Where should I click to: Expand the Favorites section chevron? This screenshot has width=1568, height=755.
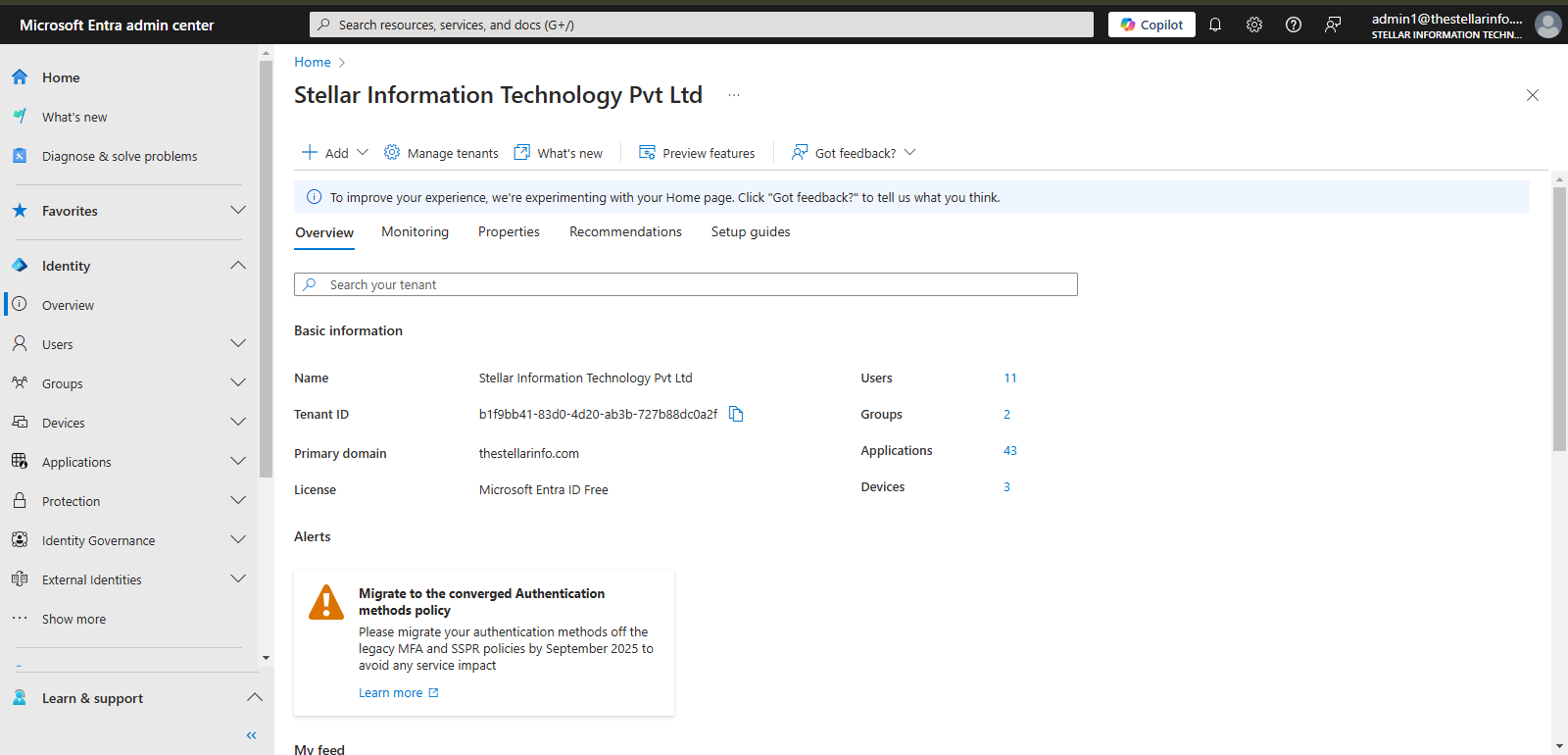(238, 210)
